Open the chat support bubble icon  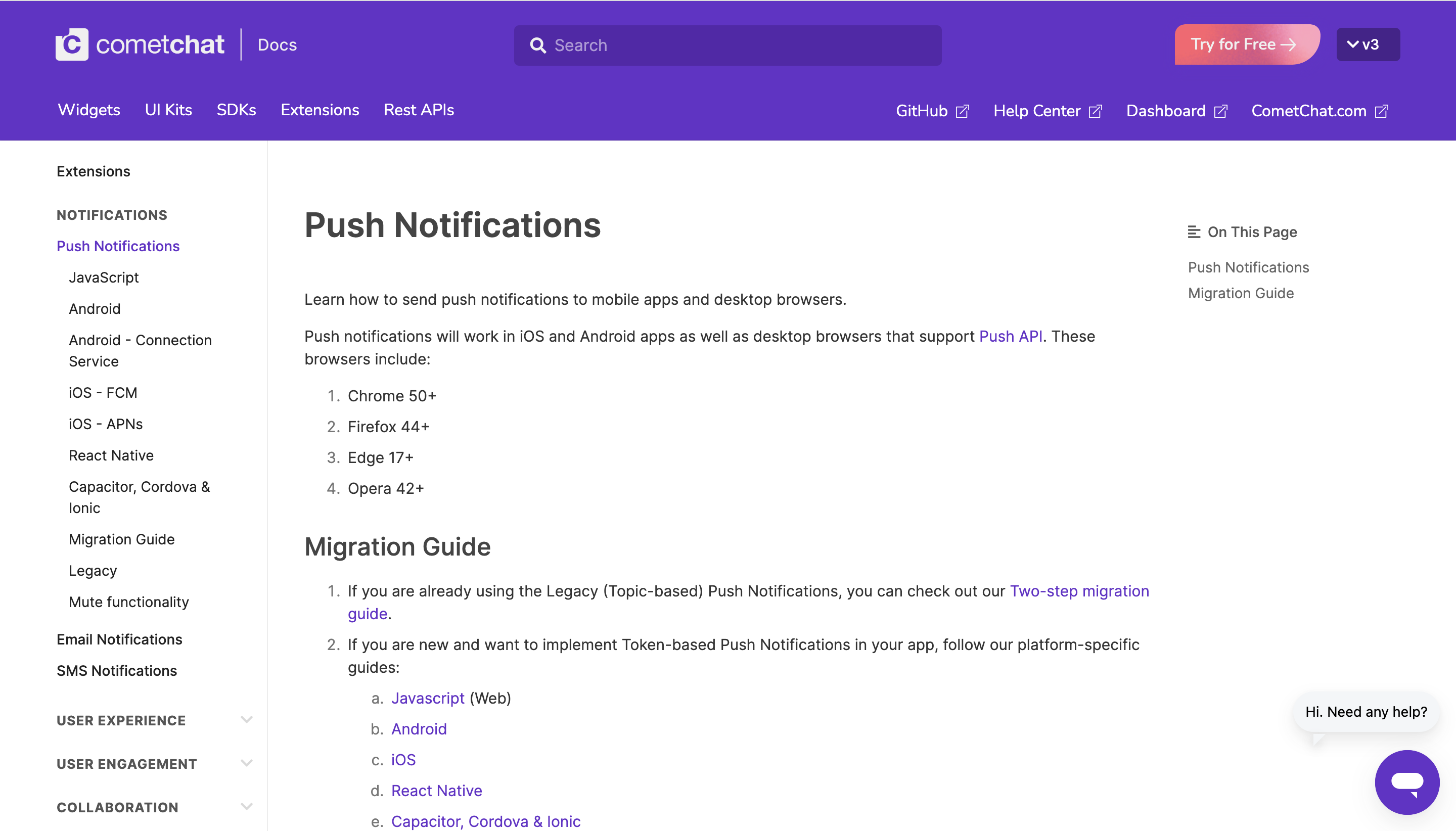pos(1406,781)
